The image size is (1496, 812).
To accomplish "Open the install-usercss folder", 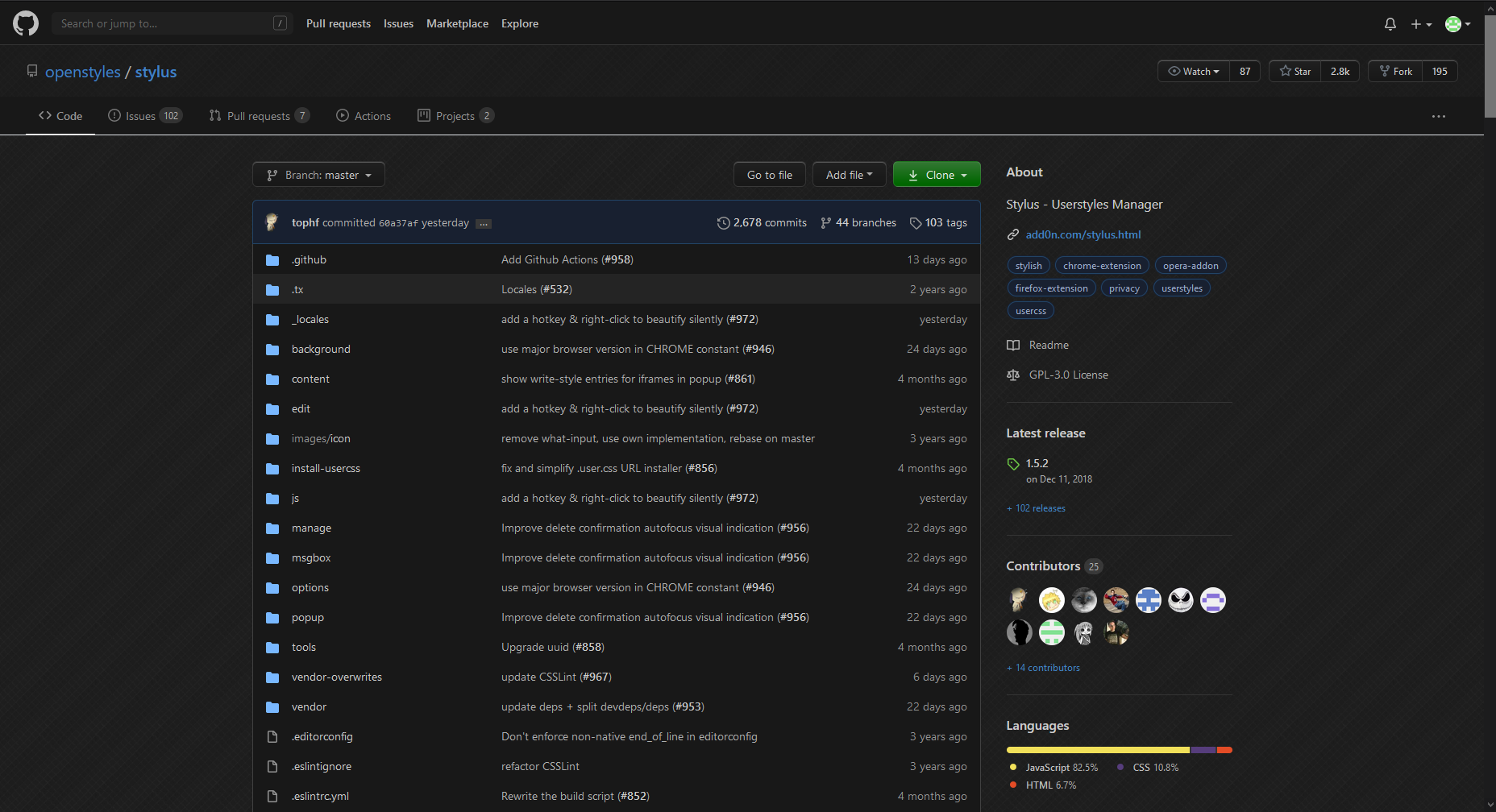I will [x=326, y=468].
